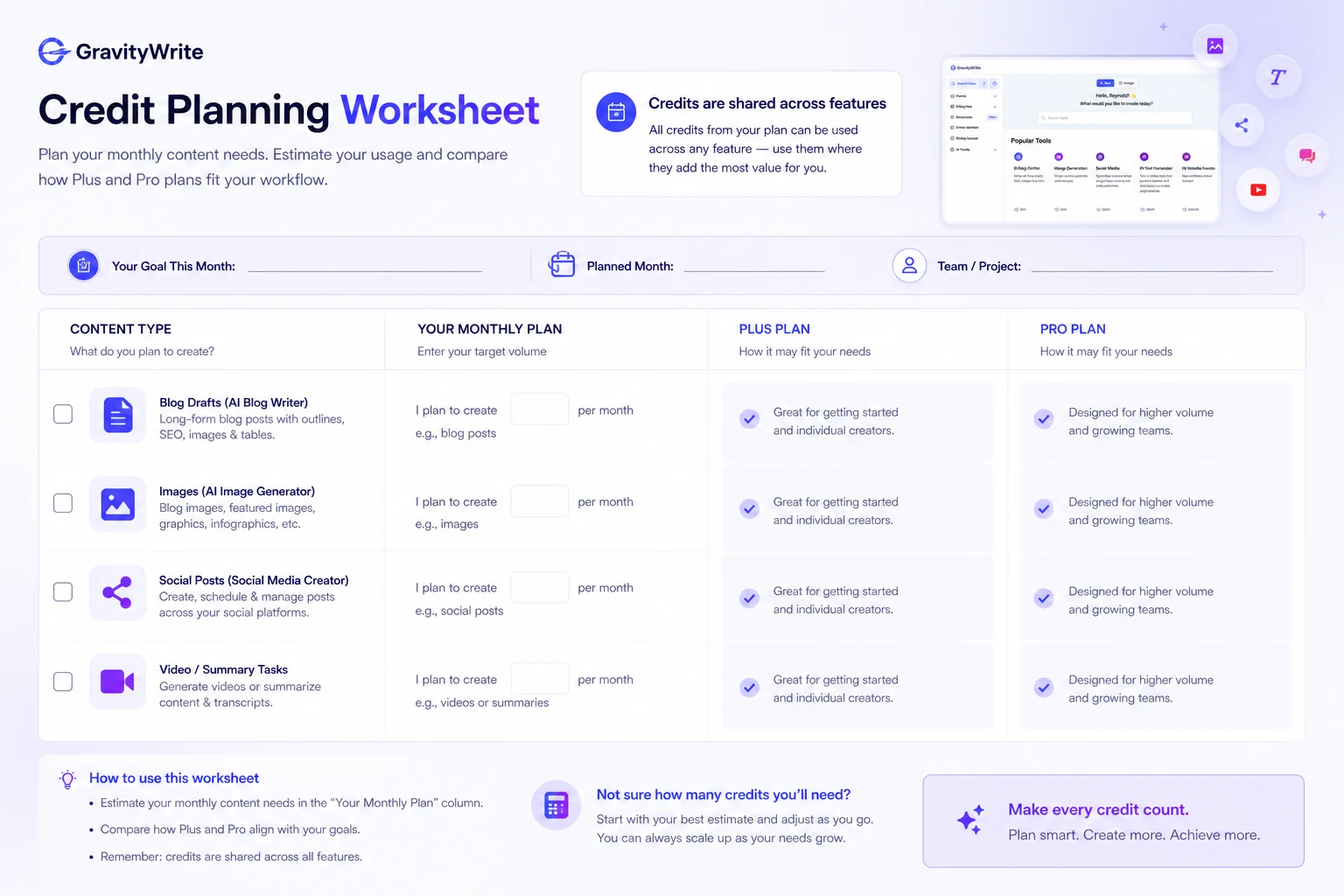
Task: Click the social posts per month quantity box
Action: pos(540,587)
